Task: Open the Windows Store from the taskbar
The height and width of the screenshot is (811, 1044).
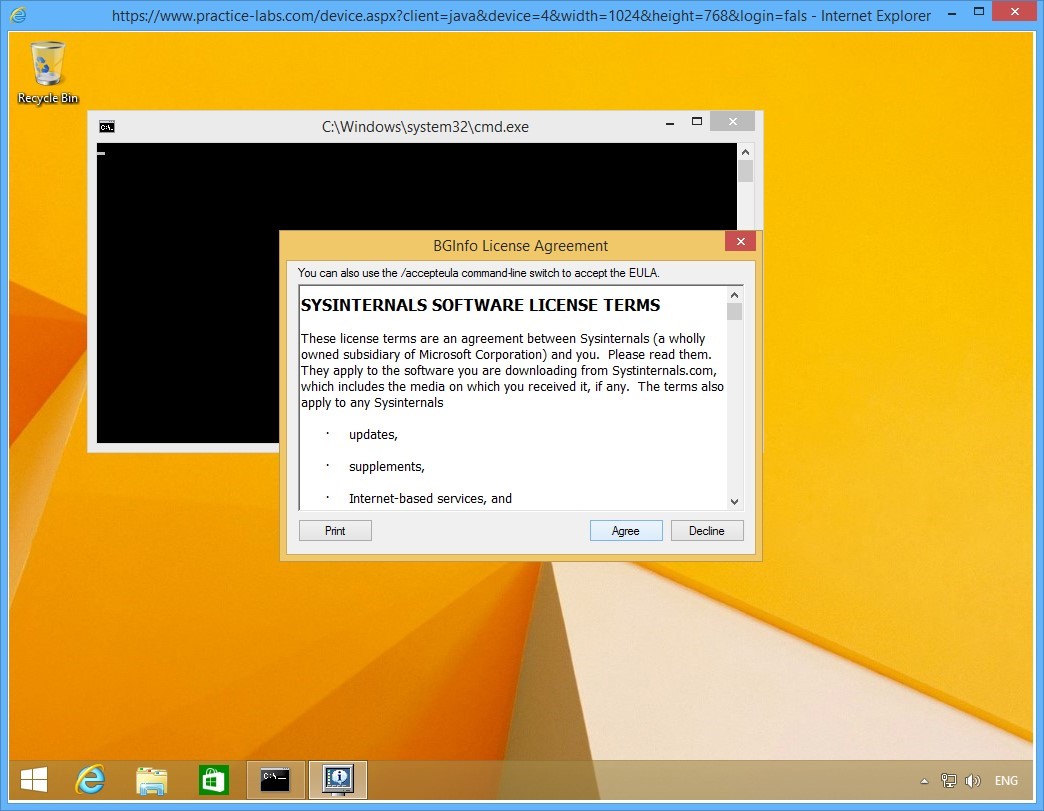Action: (x=213, y=779)
